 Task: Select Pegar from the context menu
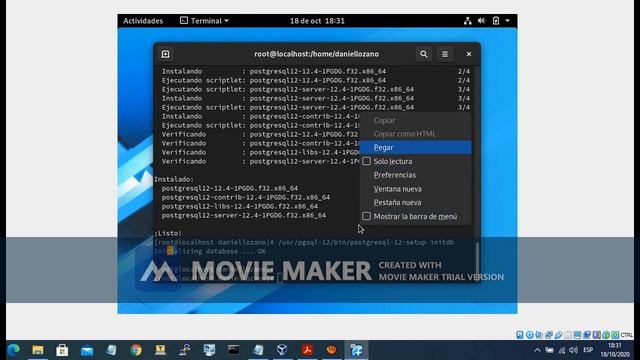click(x=416, y=147)
